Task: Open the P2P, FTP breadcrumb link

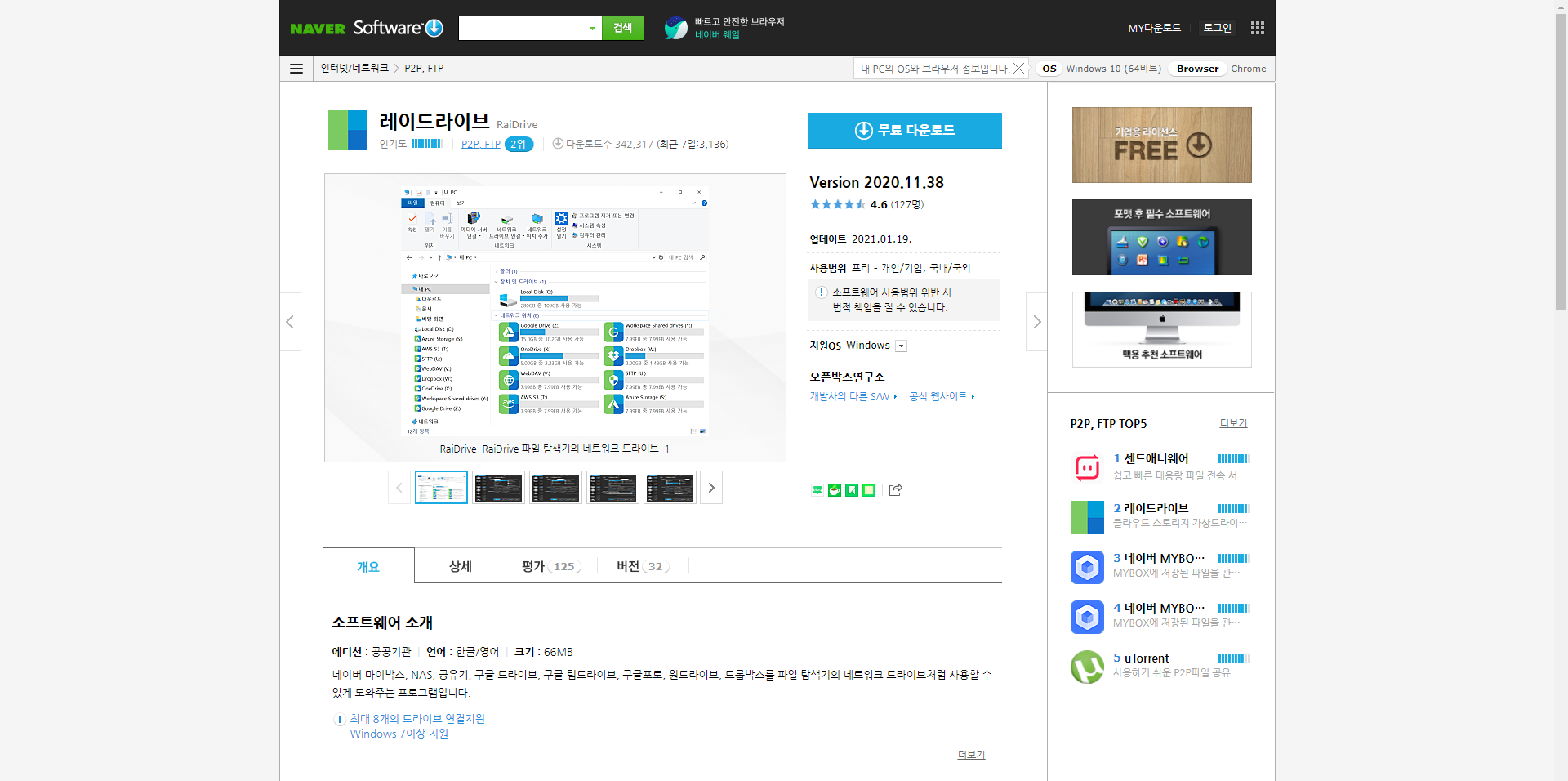Action: 424,69
